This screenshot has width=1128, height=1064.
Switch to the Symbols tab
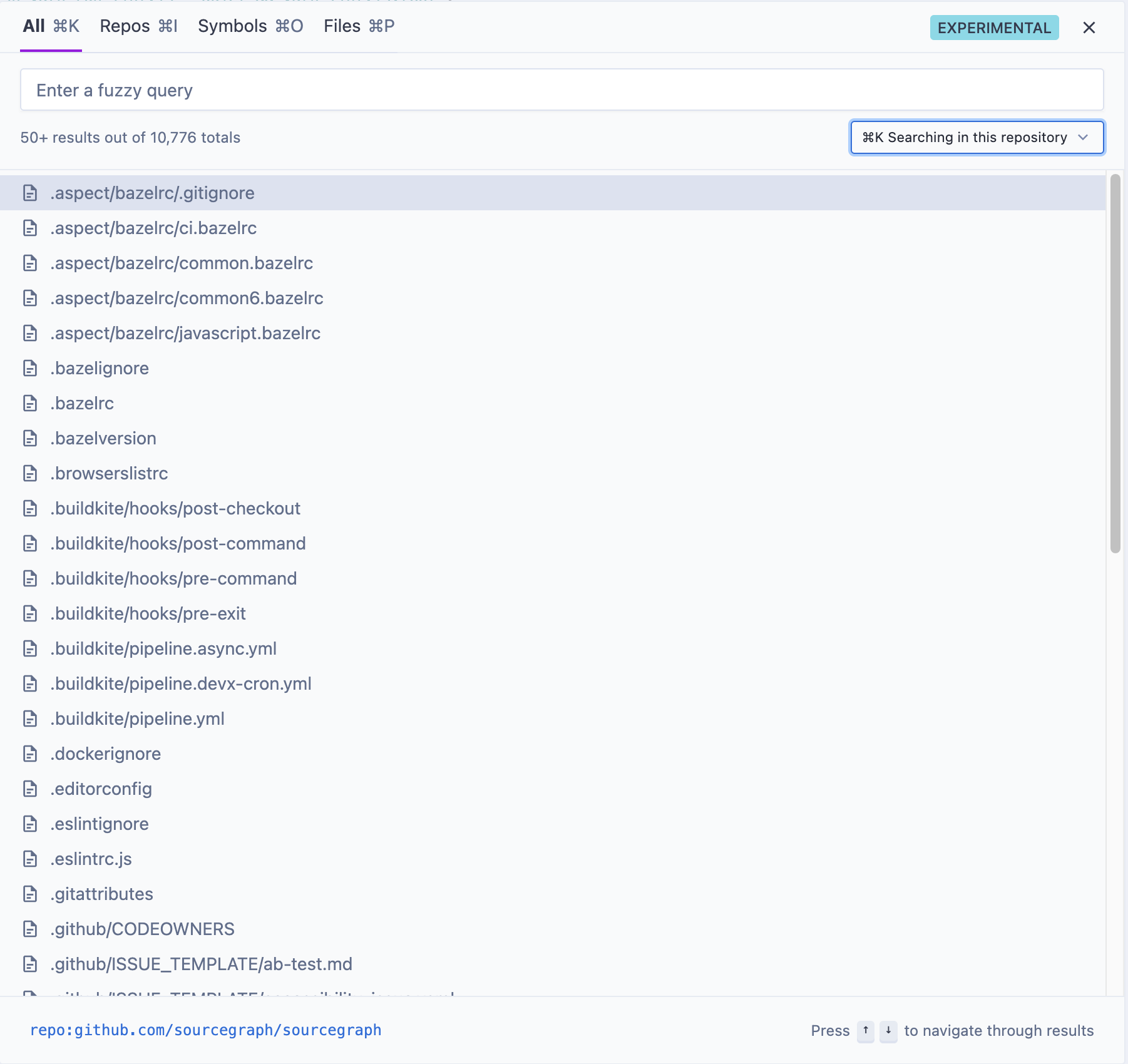250,26
